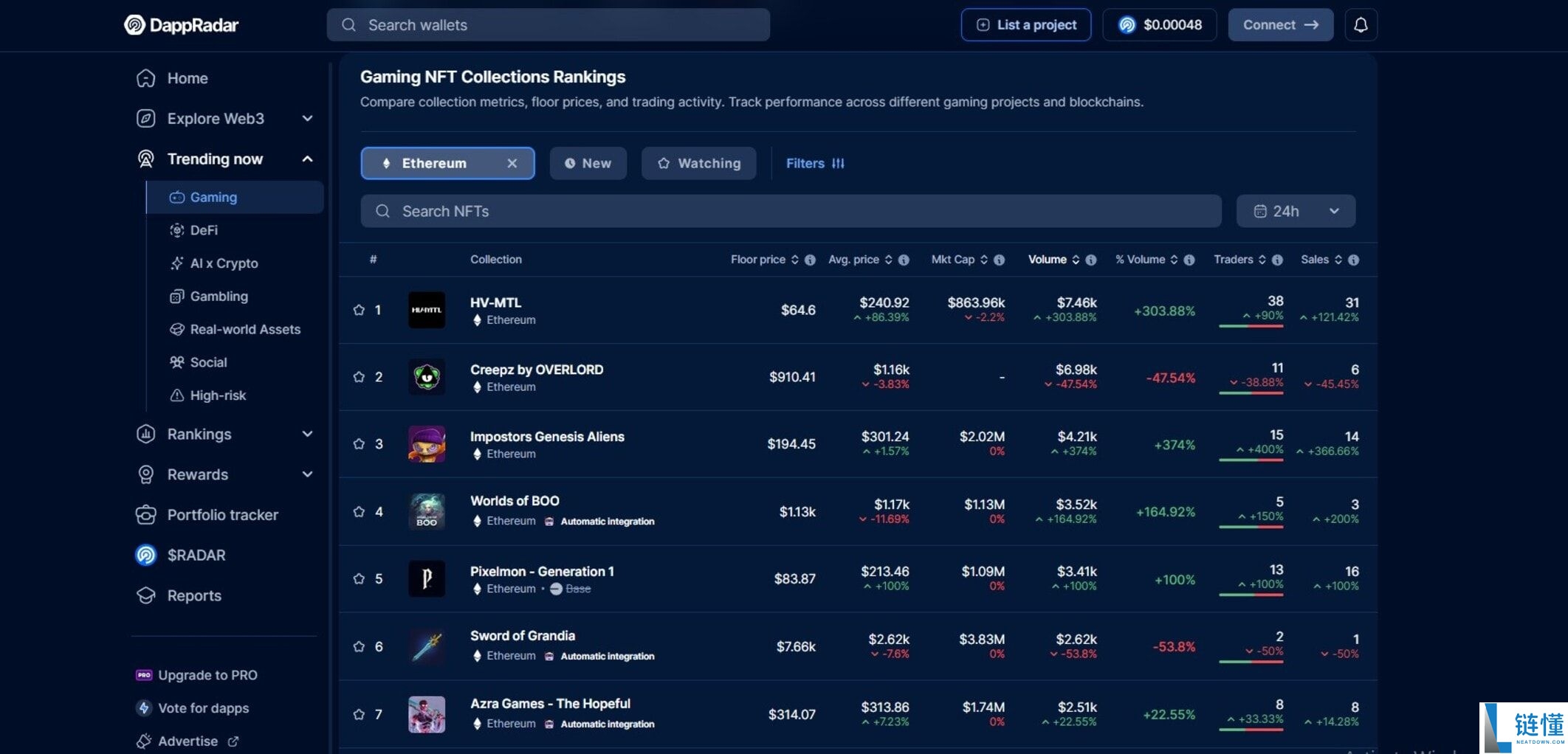Image resolution: width=1568 pixels, height=754 pixels.
Task: Click the Connect wallet button
Action: [1280, 25]
